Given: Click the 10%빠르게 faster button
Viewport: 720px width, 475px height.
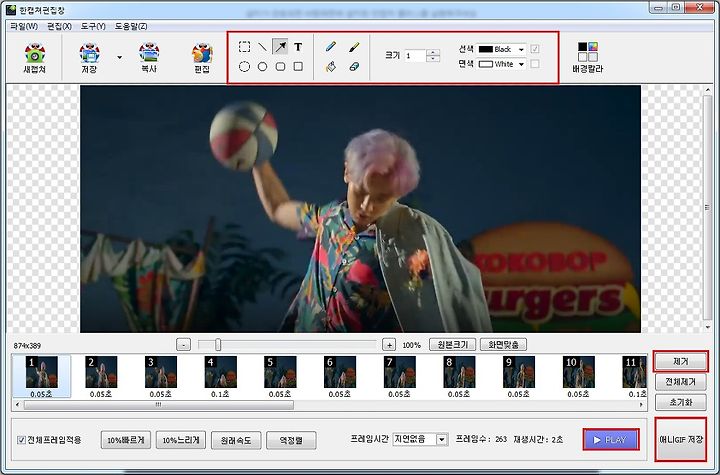Looking at the screenshot, I should [126, 440].
